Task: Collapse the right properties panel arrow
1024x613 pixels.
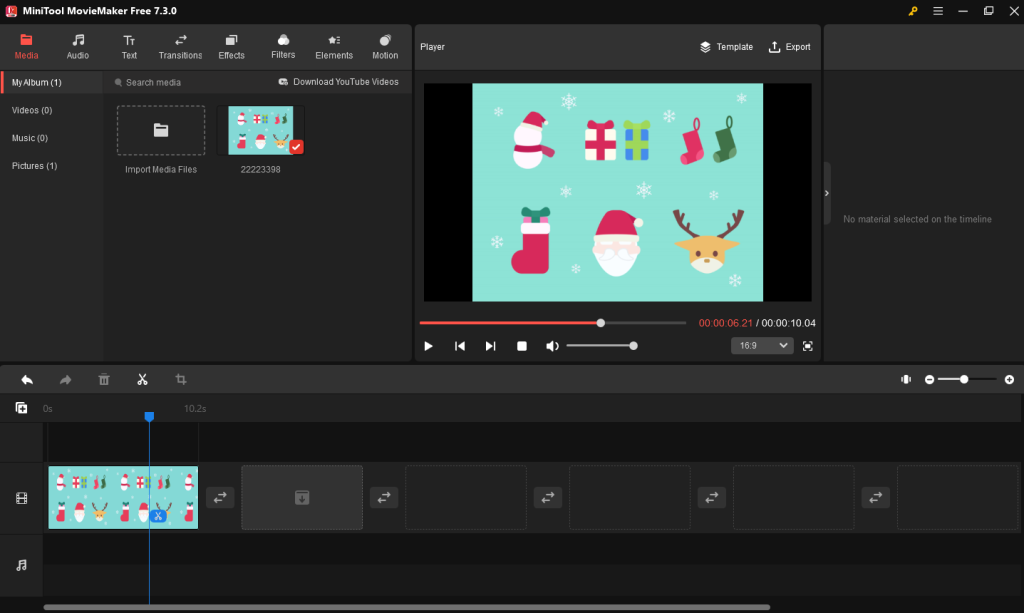Action: 827,193
